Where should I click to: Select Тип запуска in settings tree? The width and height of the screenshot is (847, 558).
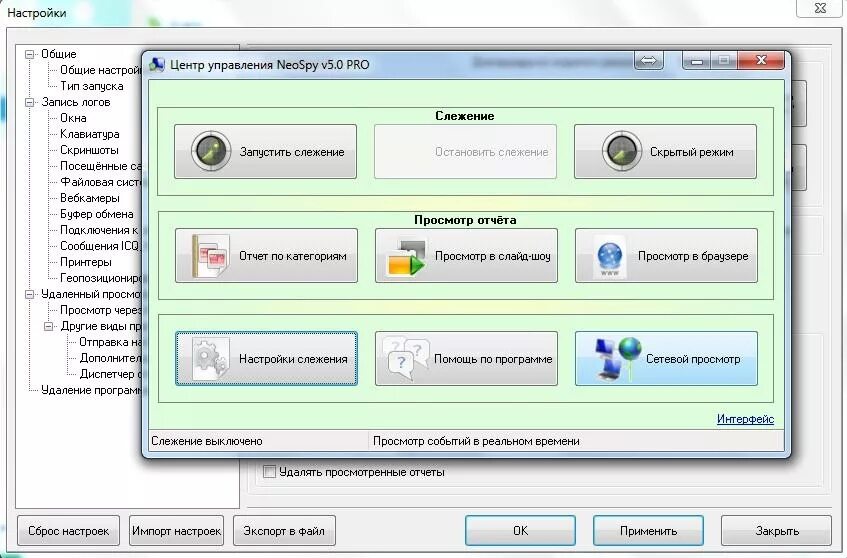pos(92,86)
